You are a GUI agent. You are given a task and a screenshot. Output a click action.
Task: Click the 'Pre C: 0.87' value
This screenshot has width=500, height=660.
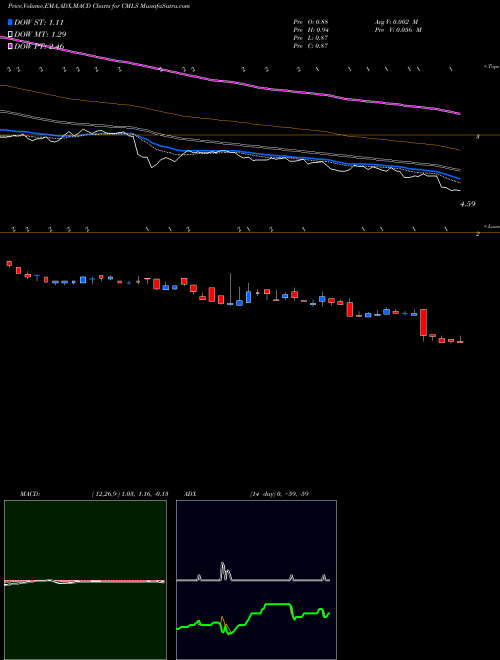click(311, 46)
